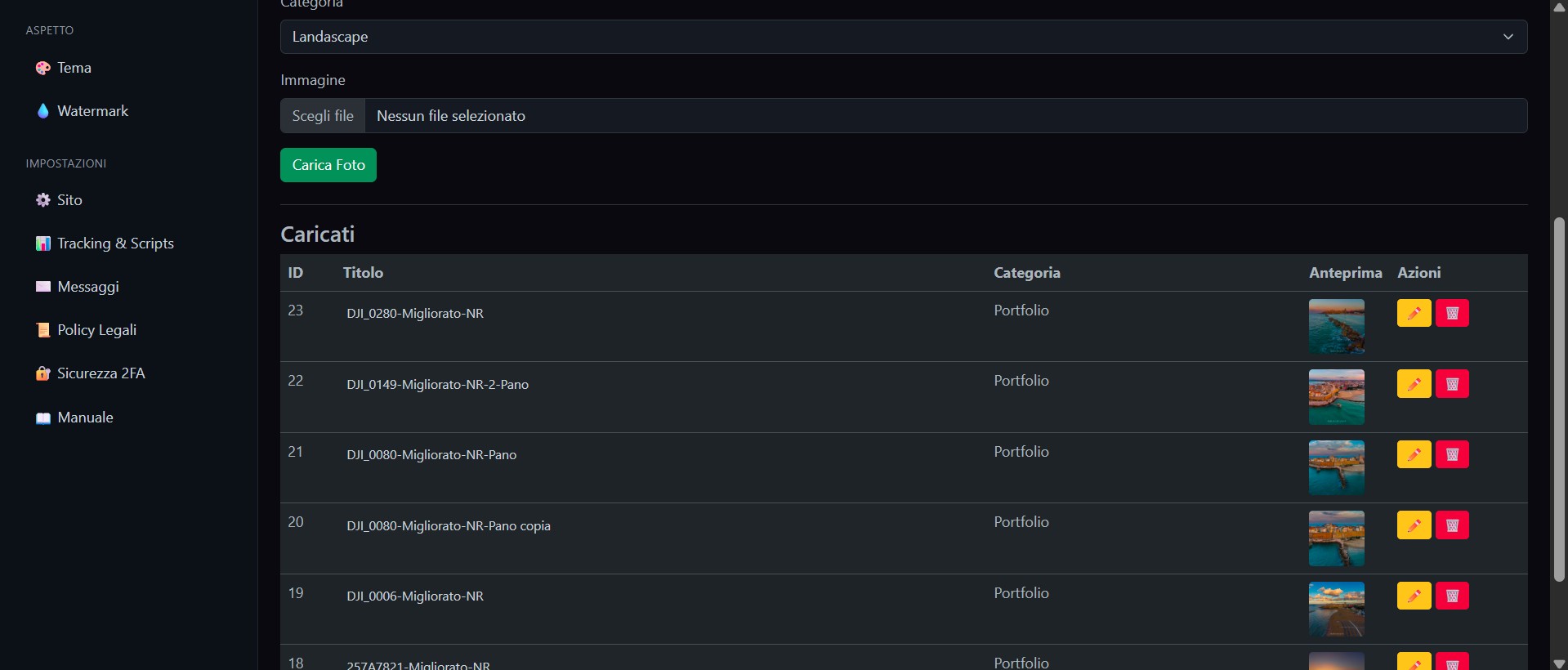1568x670 pixels.
Task: Click Portfolio category in row 23
Action: point(1021,310)
